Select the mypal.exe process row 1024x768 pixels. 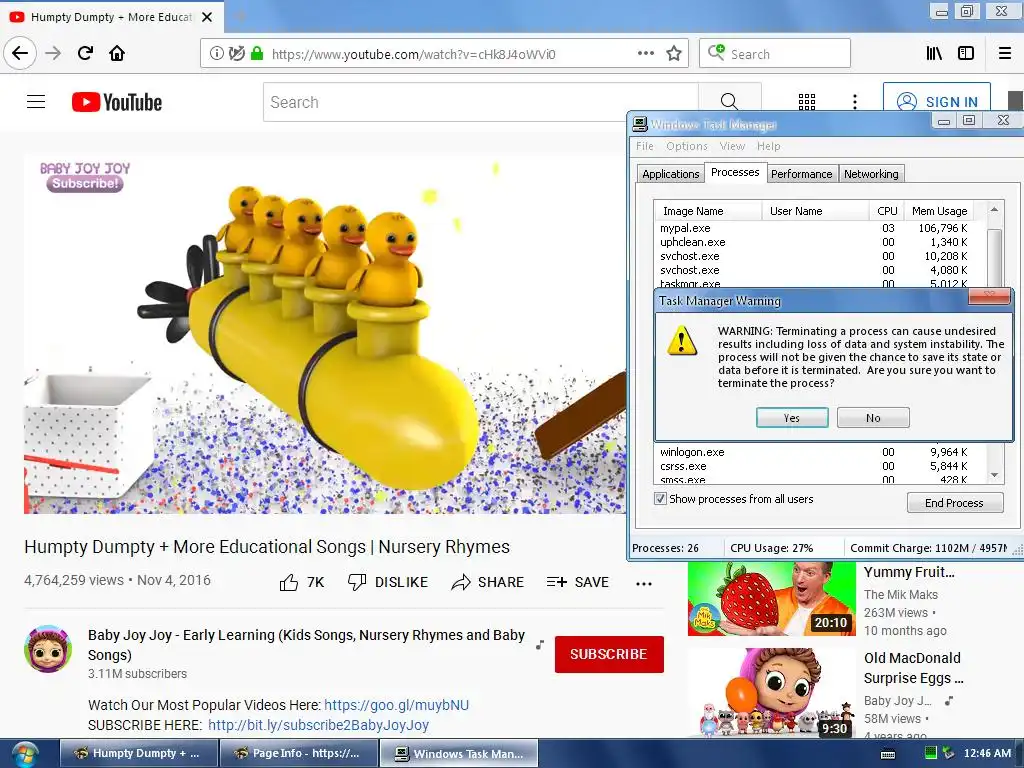[814, 228]
